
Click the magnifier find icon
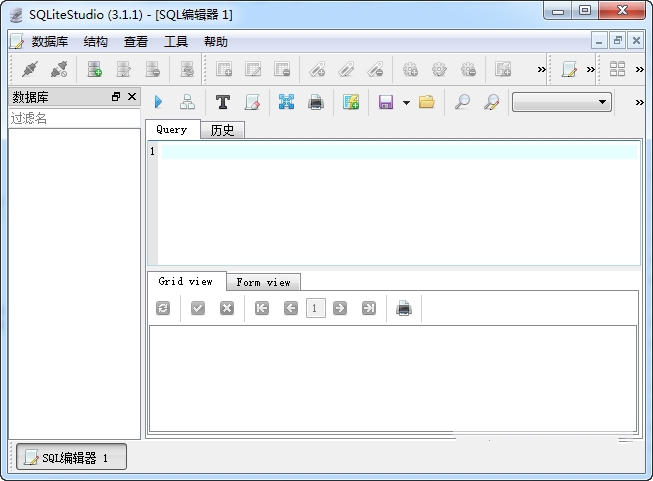462,102
